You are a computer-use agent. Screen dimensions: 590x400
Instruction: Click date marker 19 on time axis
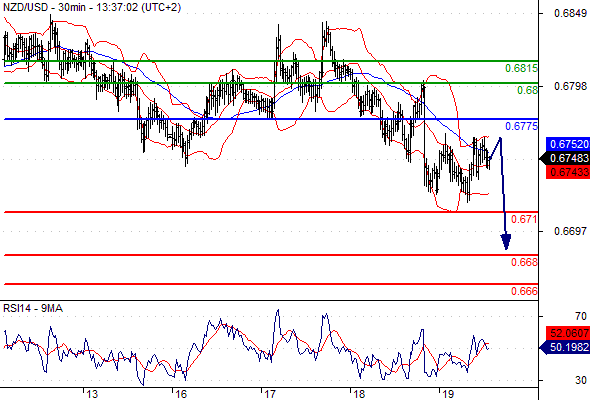448,394
